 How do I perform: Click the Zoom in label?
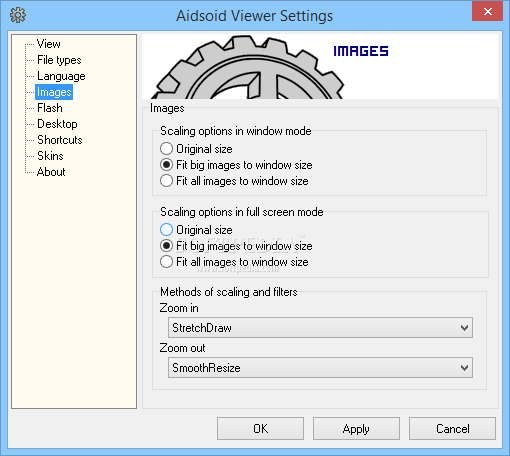(179, 308)
